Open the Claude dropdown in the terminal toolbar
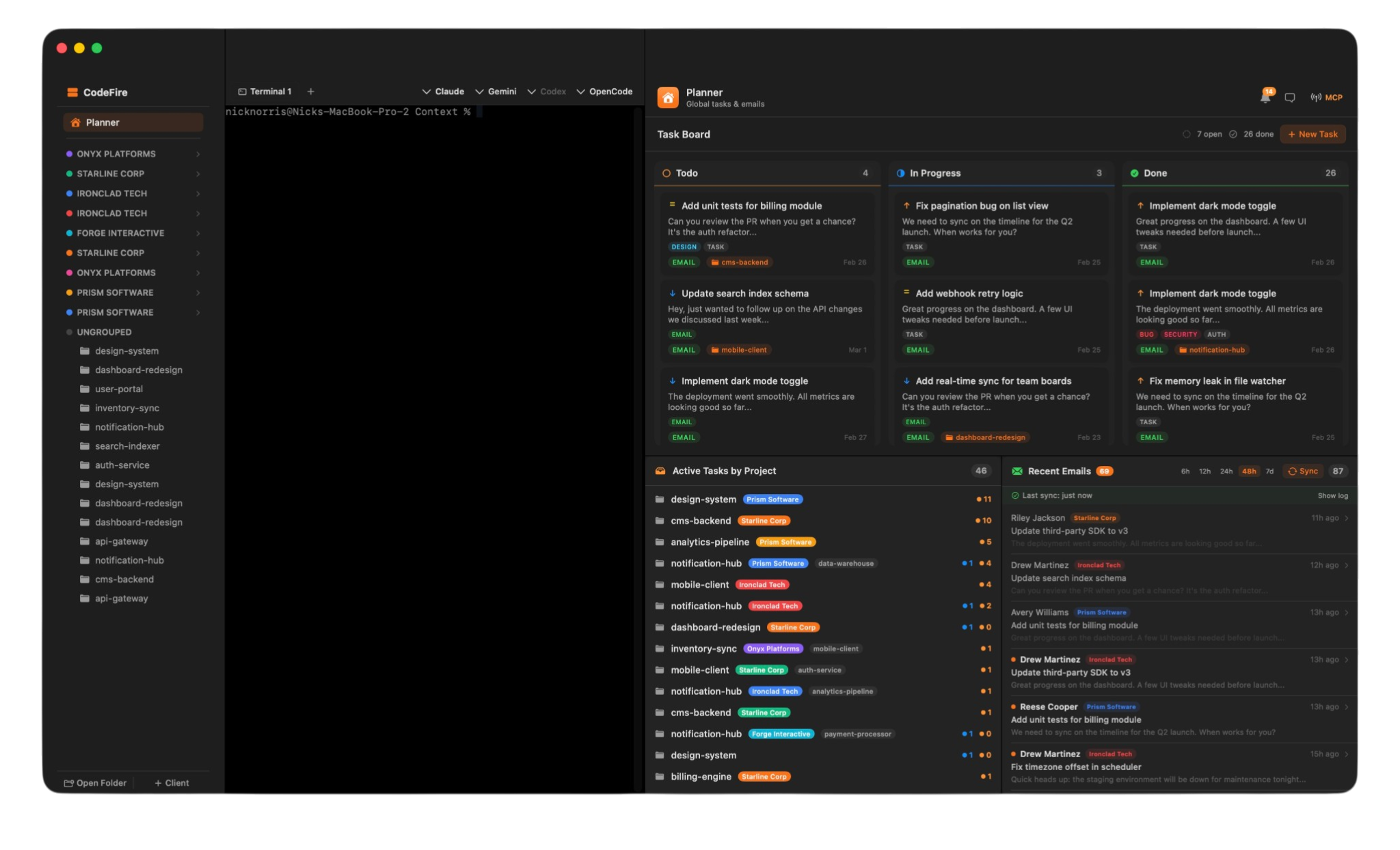This screenshot has height=850, width=1400. [x=443, y=91]
